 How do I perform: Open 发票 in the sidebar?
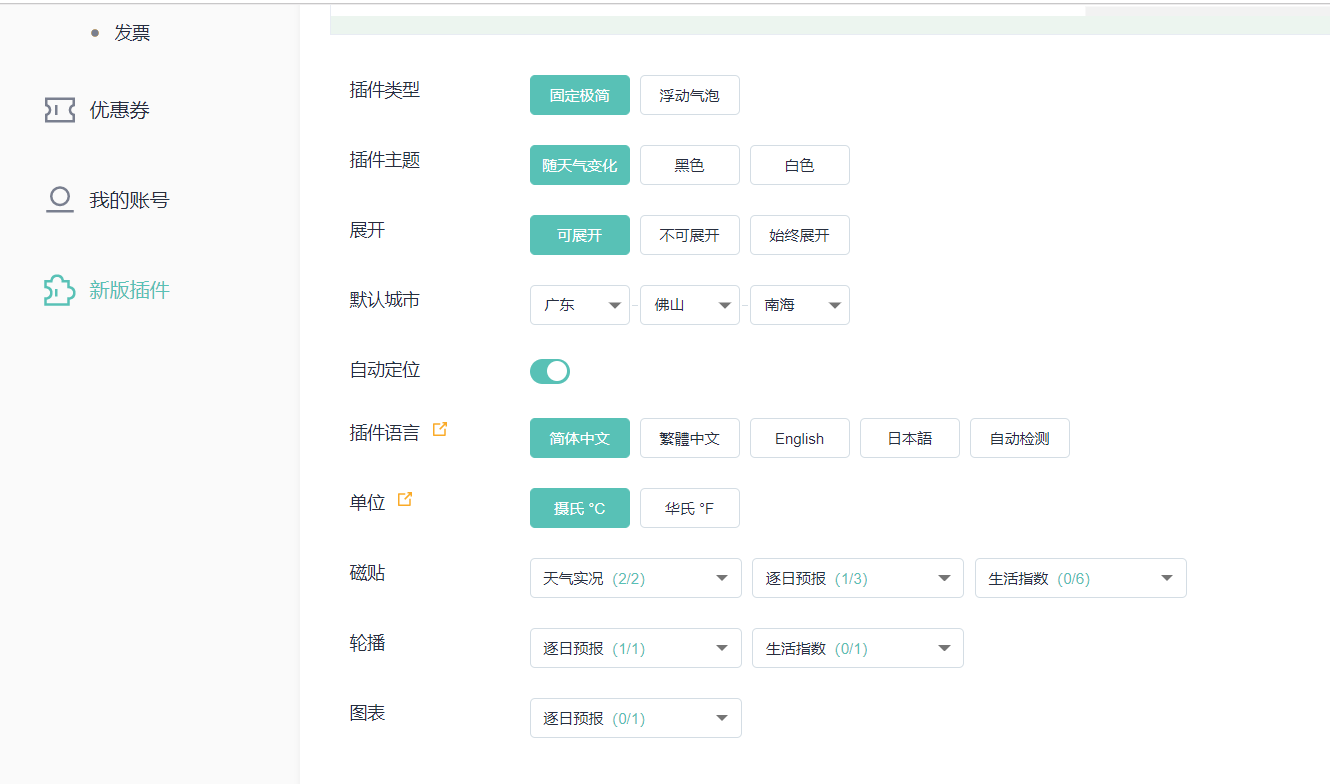[x=132, y=33]
